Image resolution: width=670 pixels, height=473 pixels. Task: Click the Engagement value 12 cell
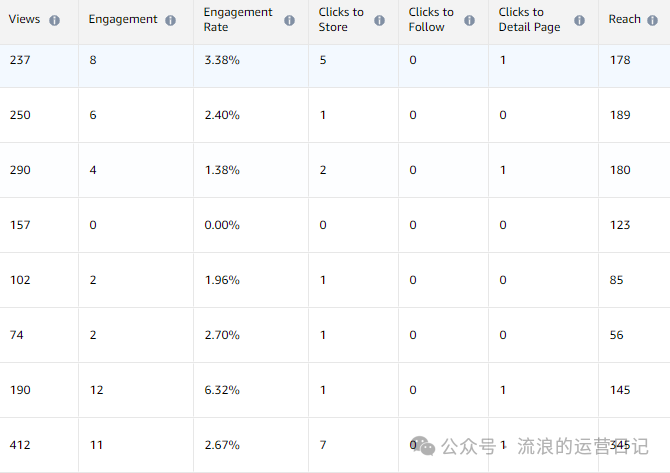95,390
